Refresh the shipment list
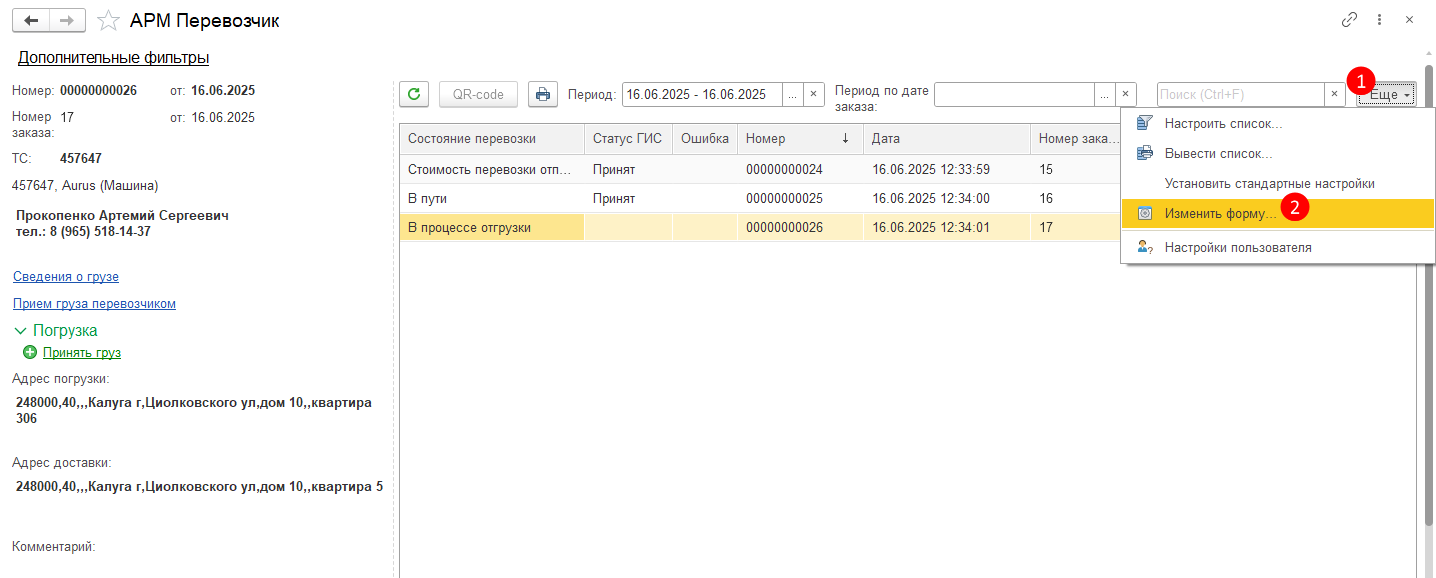The width and height of the screenshot is (1436, 578). coord(414,94)
